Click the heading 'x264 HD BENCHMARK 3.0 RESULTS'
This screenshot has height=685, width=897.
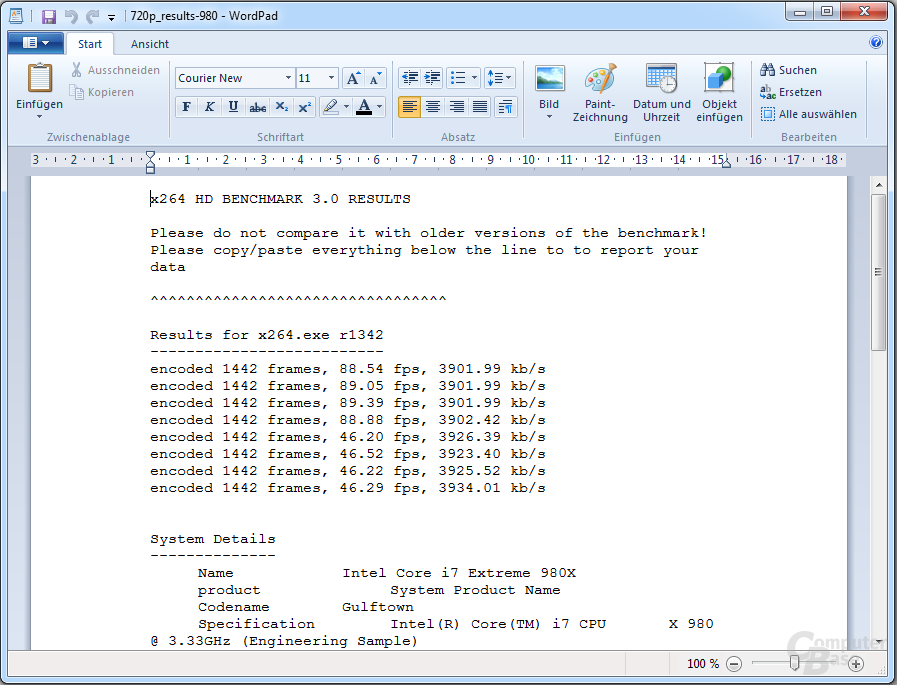click(280, 199)
